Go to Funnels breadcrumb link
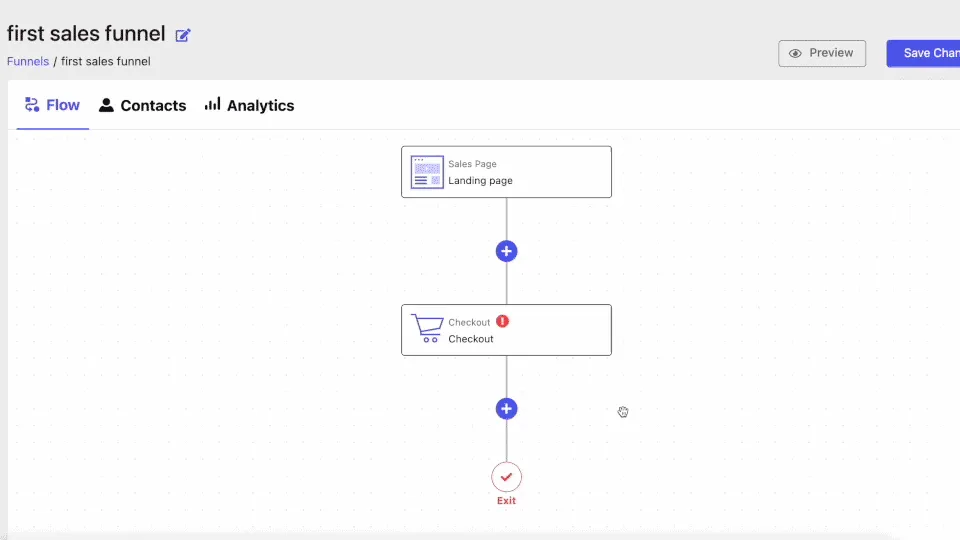Viewport: 960px width, 540px height. tap(28, 61)
